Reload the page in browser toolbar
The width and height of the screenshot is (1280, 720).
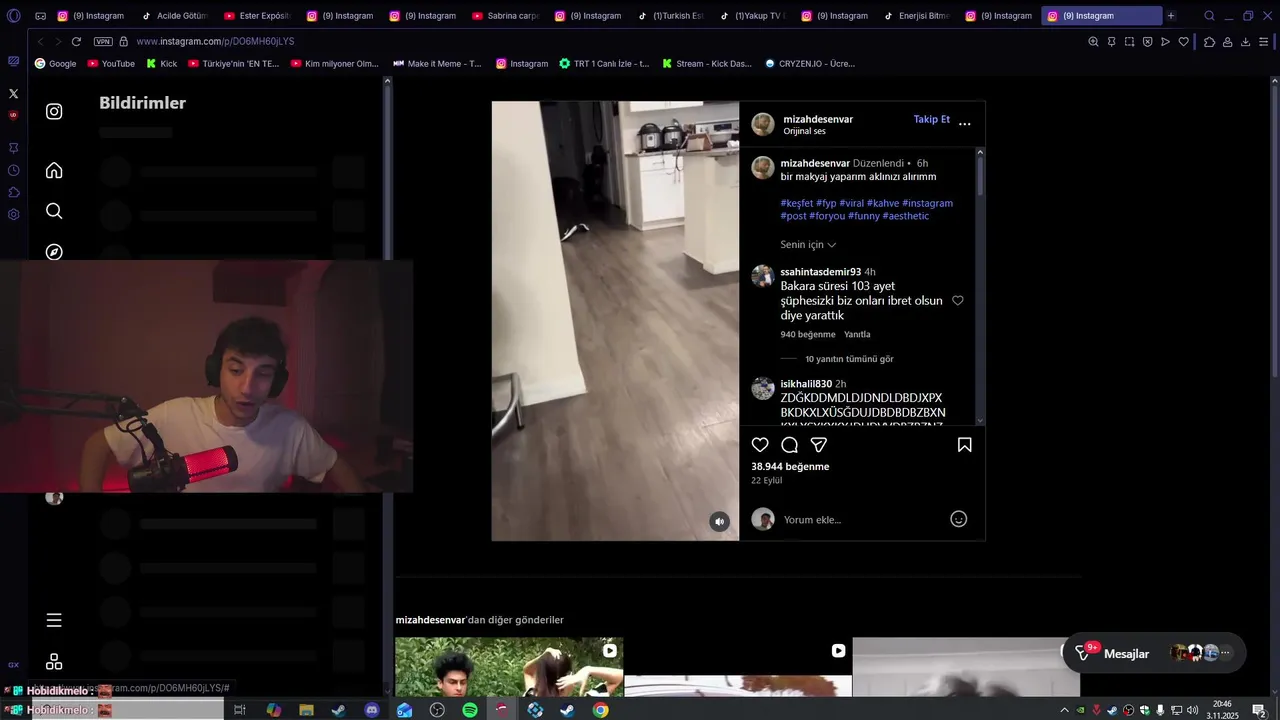click(76, 41)
